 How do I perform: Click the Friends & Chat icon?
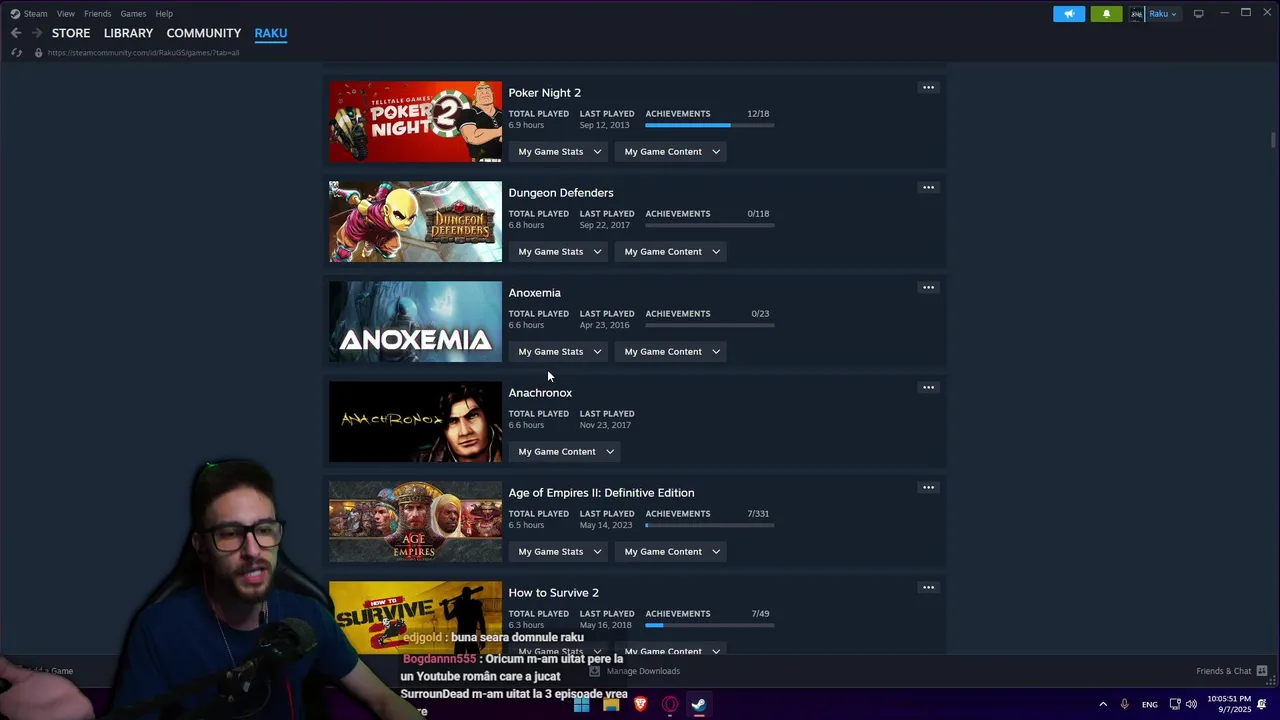(1262, 671)
